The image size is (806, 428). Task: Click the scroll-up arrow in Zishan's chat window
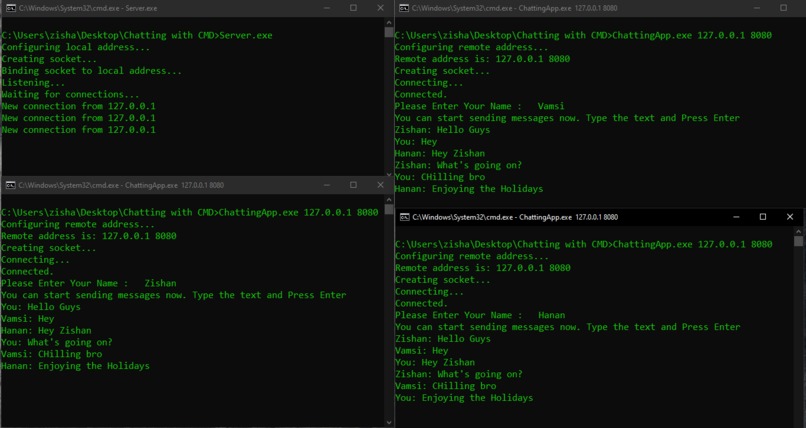pyautogui.click(x=389, y=199)
